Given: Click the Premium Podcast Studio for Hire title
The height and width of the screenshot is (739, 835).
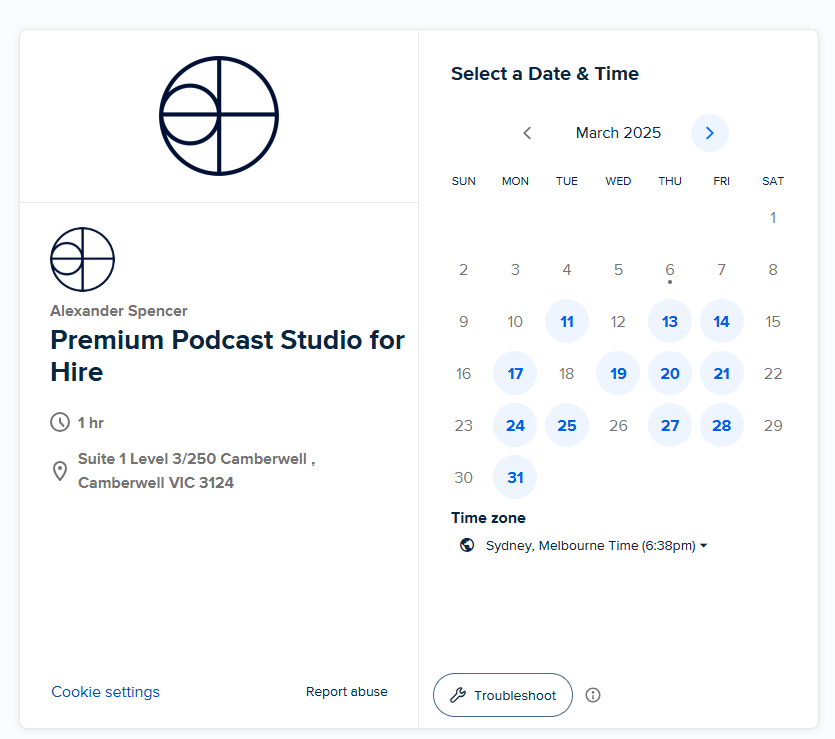Looking at the screenshot, I should [227, 356].
